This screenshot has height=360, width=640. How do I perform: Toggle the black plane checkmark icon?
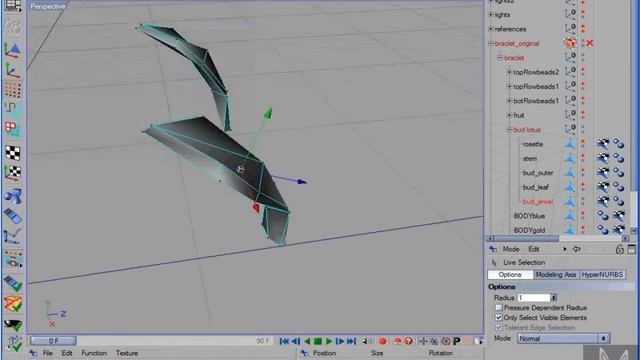13,325
